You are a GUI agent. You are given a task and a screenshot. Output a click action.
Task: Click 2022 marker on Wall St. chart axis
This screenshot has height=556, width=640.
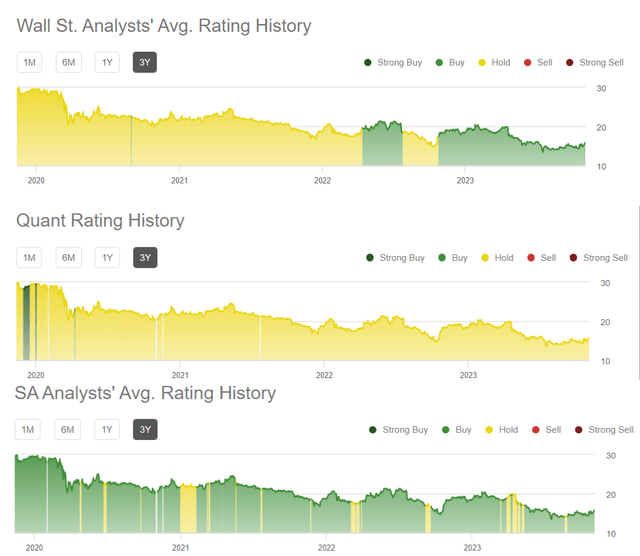322,181
